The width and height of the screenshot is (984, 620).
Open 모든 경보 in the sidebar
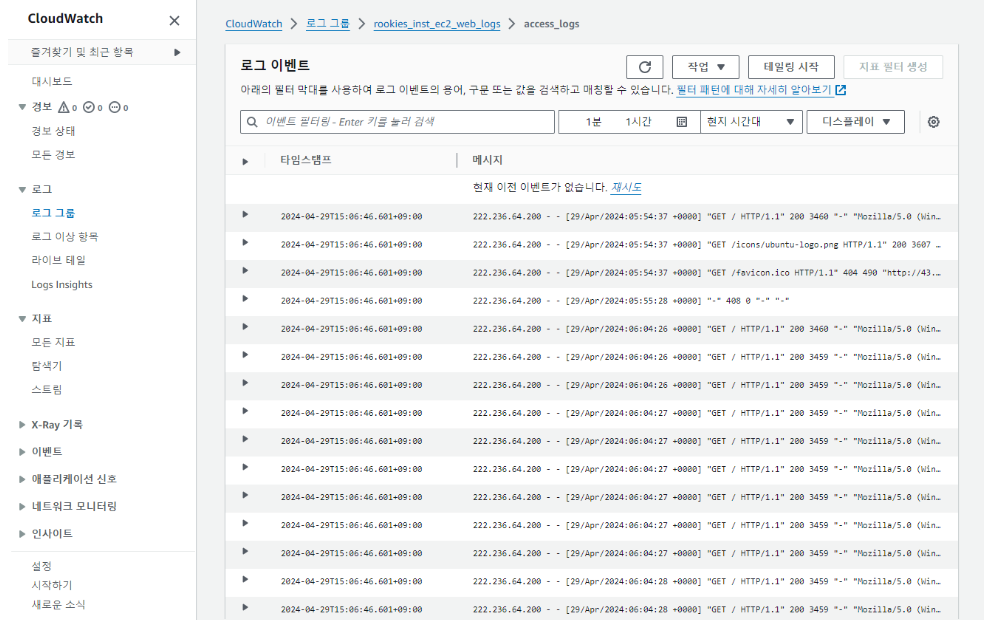(x=53, y=154)
